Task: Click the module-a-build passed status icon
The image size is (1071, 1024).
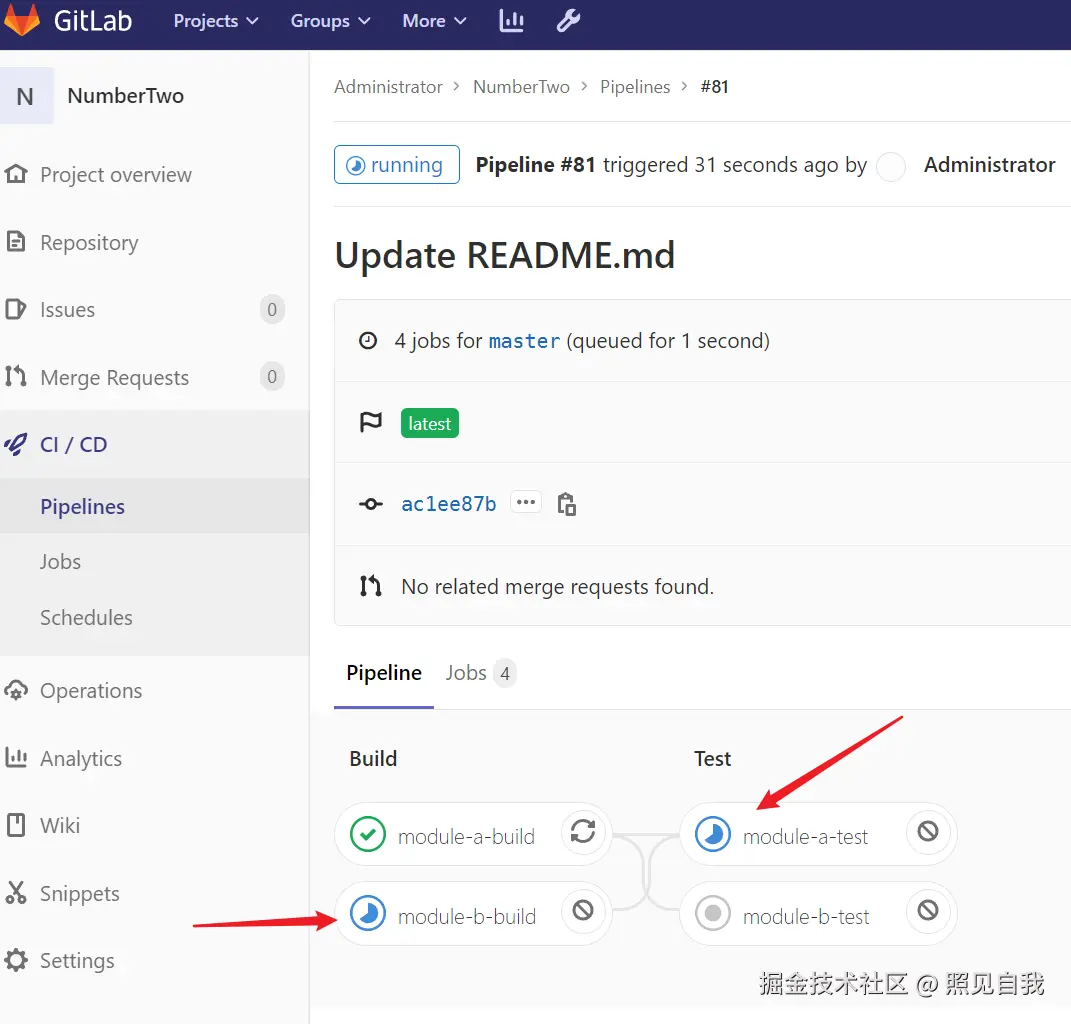Action: [368, 834]
